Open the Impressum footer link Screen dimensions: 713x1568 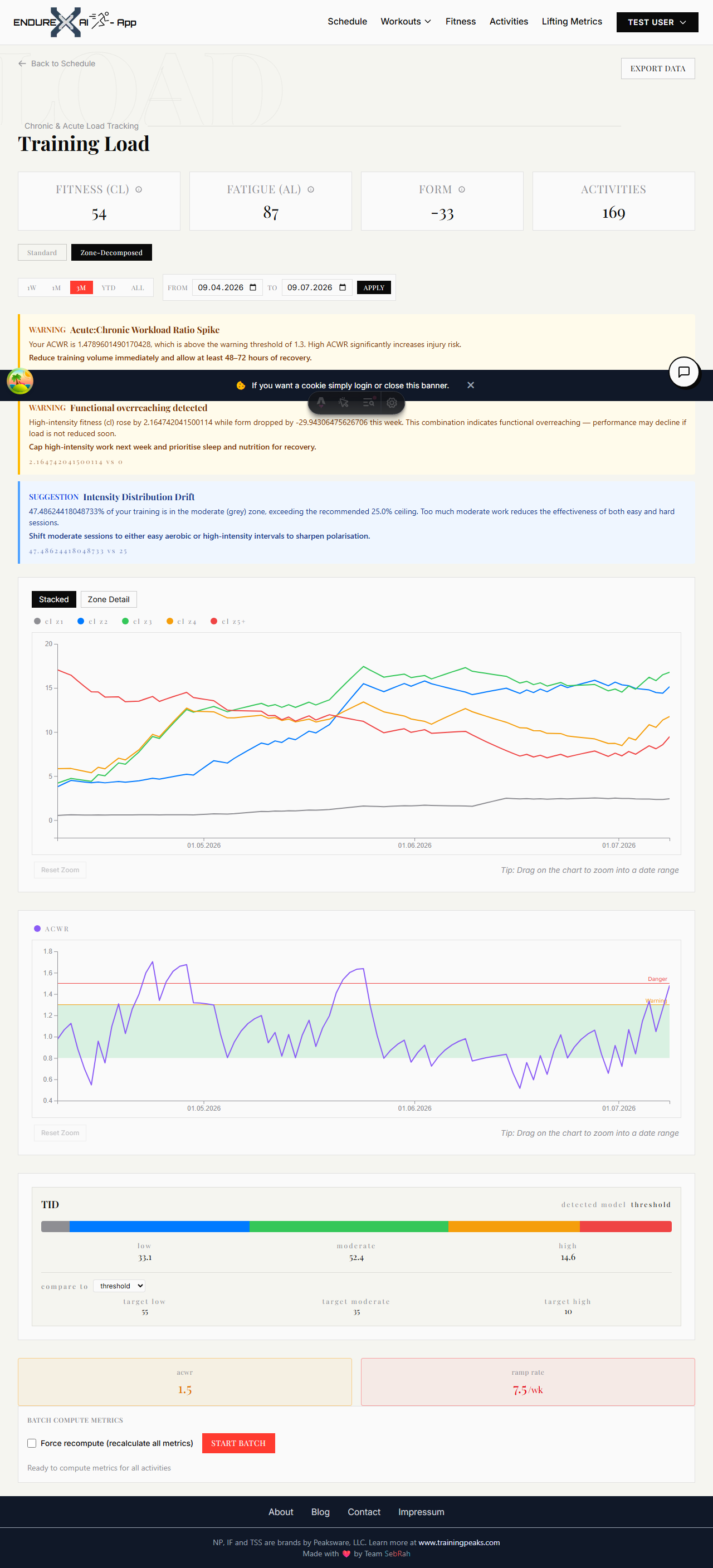(x=421, y=1511)
